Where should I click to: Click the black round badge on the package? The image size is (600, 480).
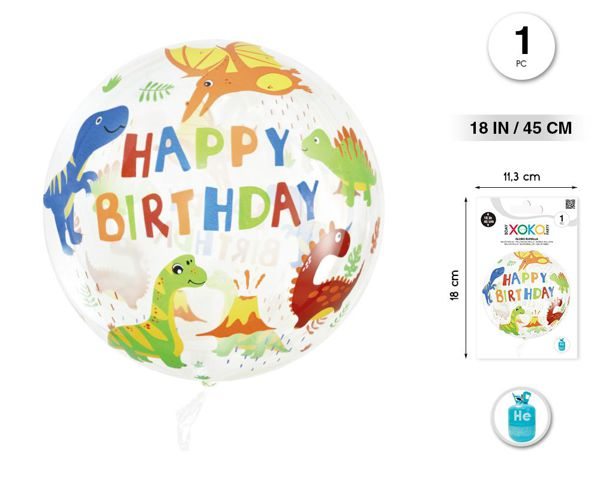pyautogui.click(x=488, y=219)
